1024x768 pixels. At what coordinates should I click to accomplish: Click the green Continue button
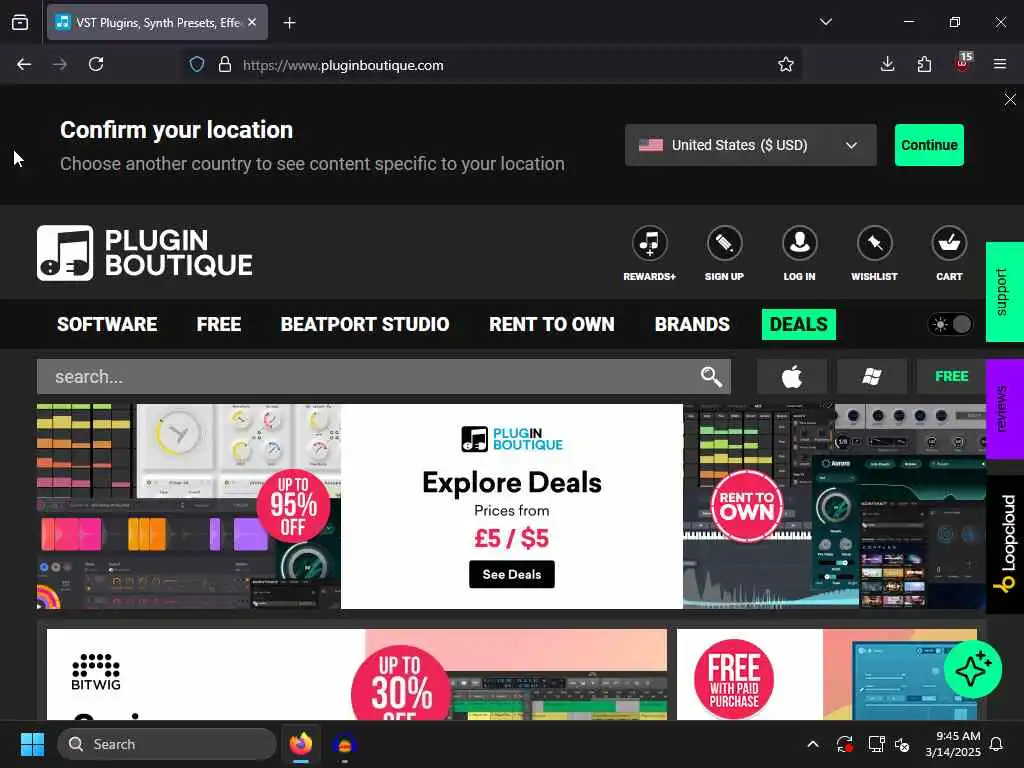click(929, 145)
